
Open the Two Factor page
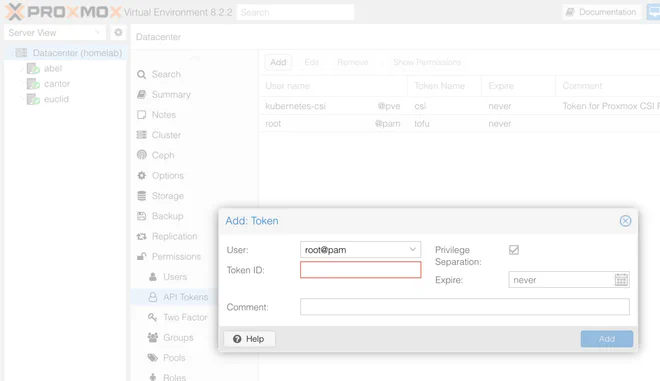pyautogui.click(x=185, y=317)
